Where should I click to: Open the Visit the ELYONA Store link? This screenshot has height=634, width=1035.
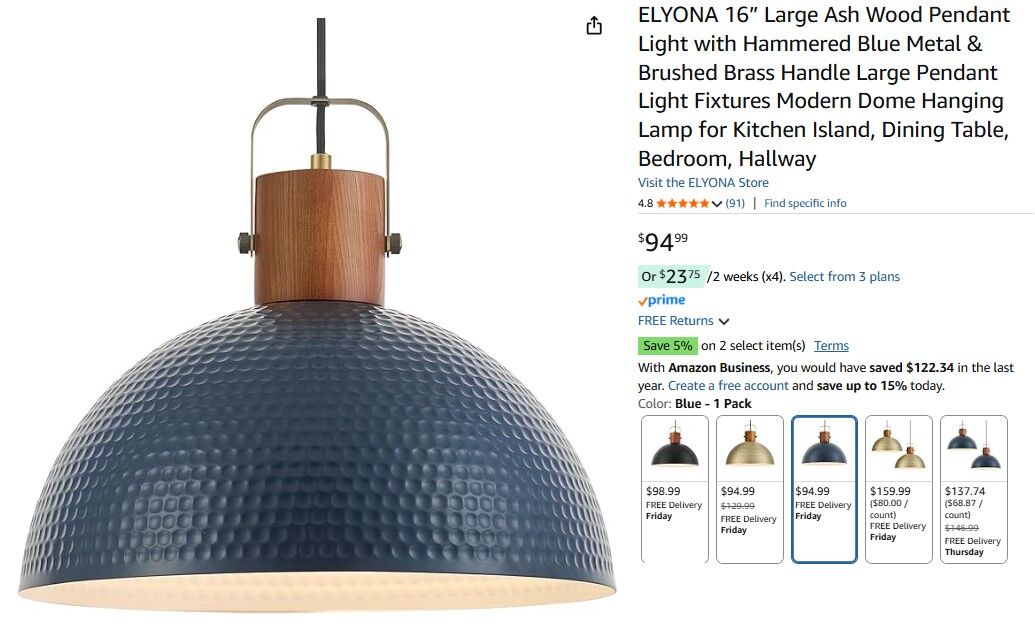(703, 182)
